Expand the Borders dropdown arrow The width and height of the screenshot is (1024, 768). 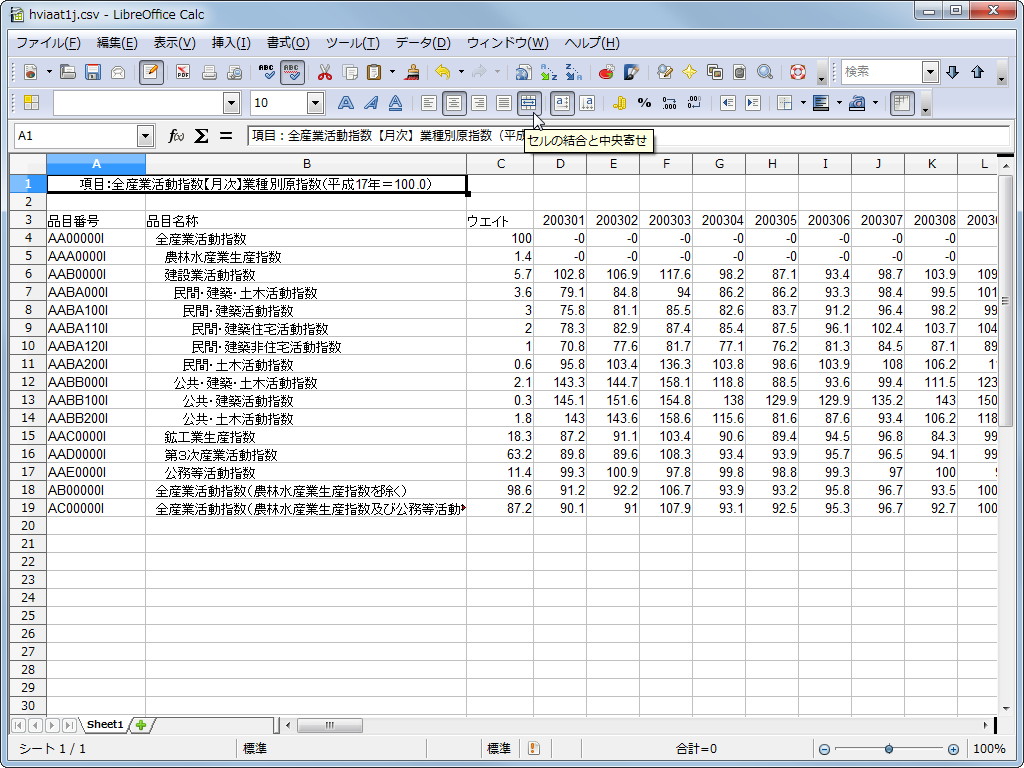803,103
